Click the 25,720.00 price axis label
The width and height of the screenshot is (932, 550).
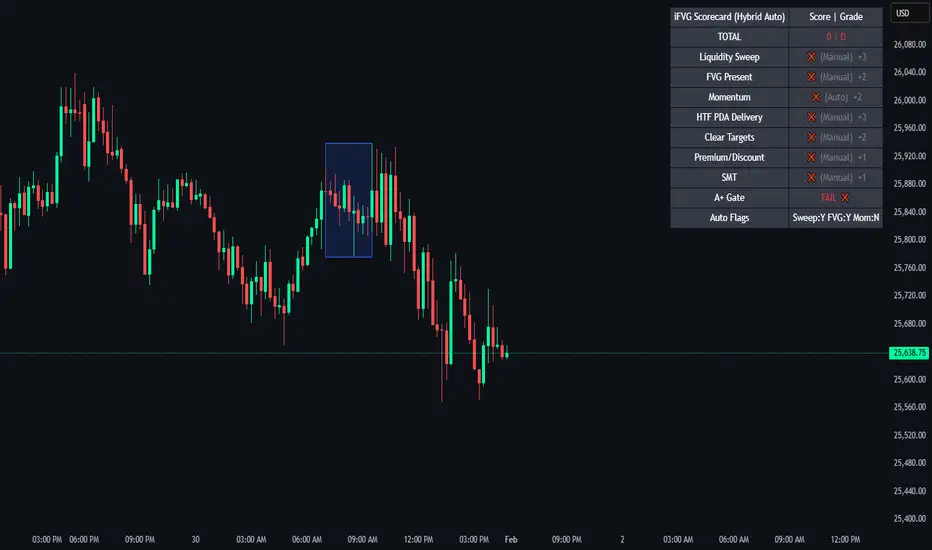909,296
